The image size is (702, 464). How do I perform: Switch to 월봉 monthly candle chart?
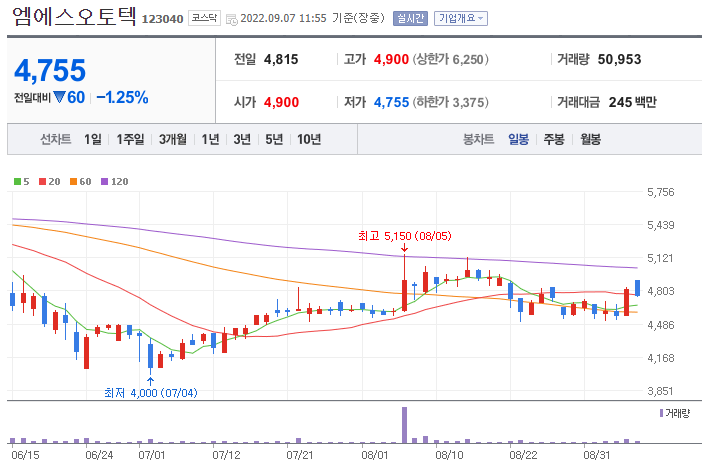[591, 139]
